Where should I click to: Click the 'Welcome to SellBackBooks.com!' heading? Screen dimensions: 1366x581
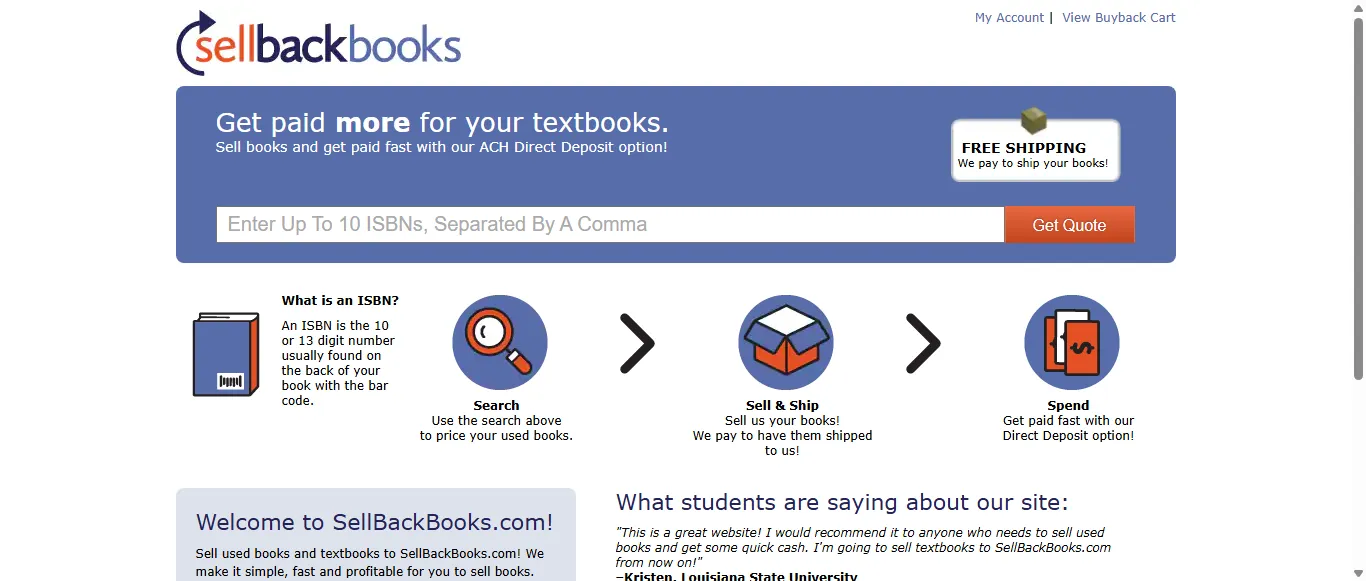tap(375, 522)
